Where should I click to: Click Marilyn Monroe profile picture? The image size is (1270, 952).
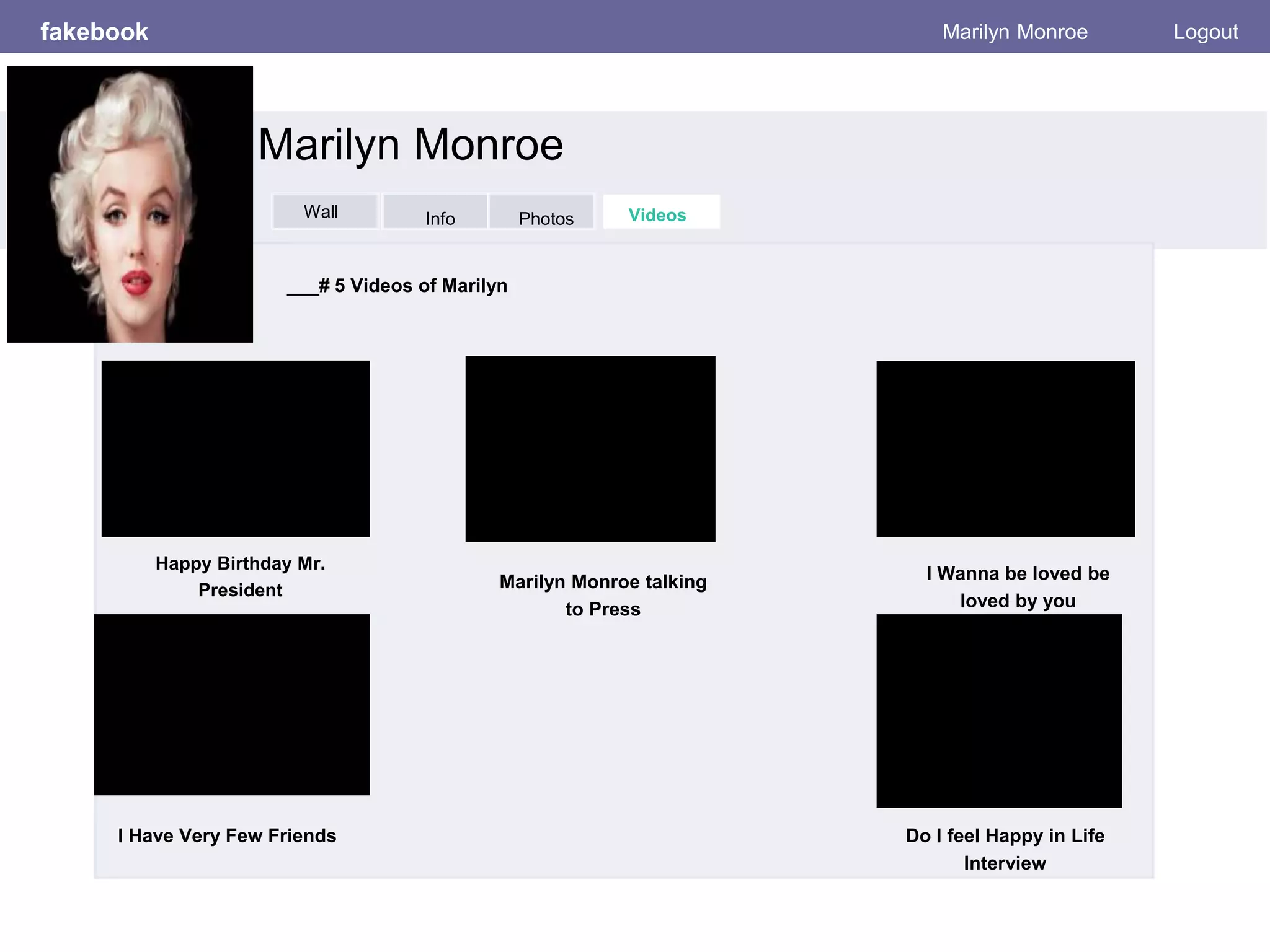tap(130, 204)
